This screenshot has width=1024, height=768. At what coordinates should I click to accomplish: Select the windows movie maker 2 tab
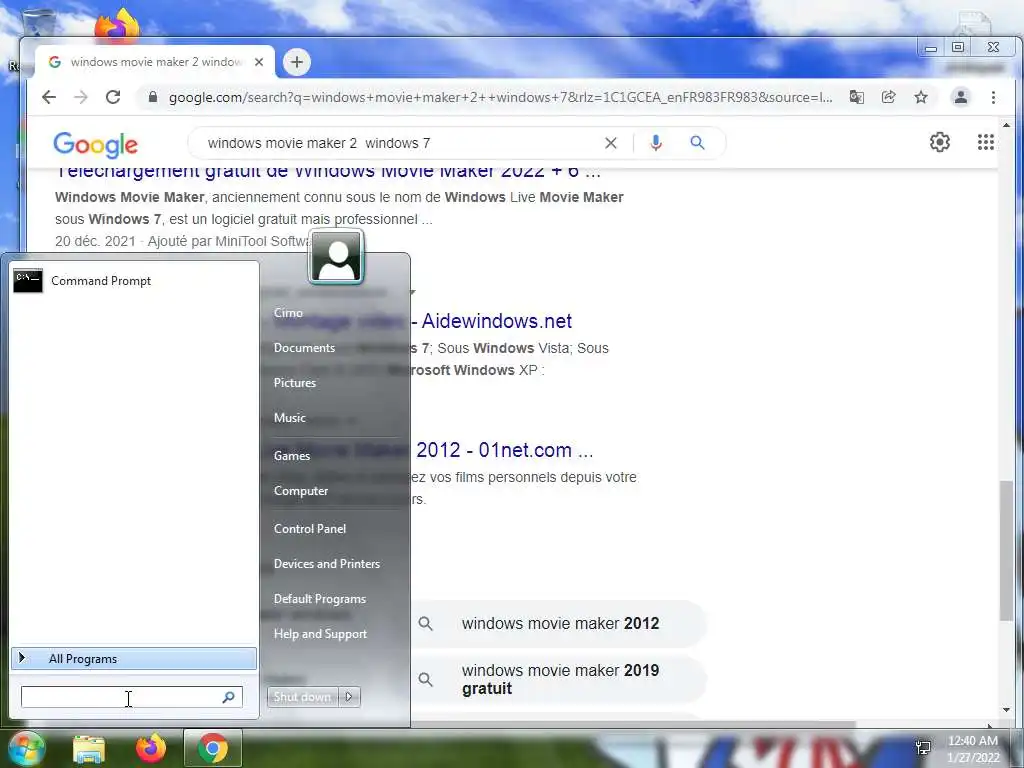coord(154,62)
